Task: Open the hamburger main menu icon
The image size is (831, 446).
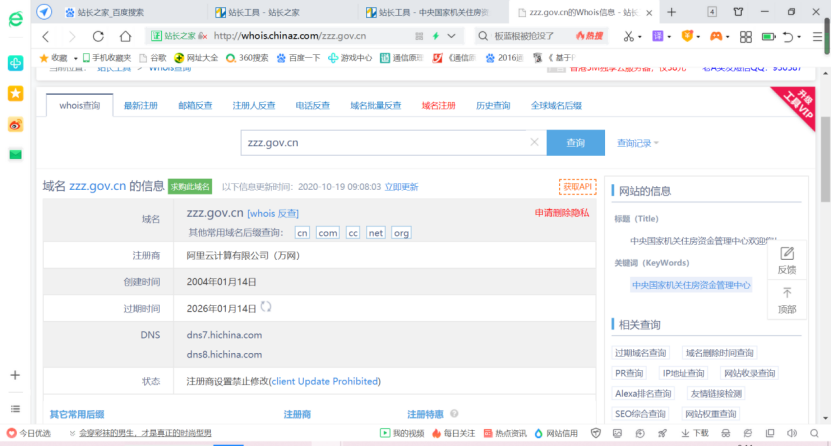Action: click(x=817, y=37)
